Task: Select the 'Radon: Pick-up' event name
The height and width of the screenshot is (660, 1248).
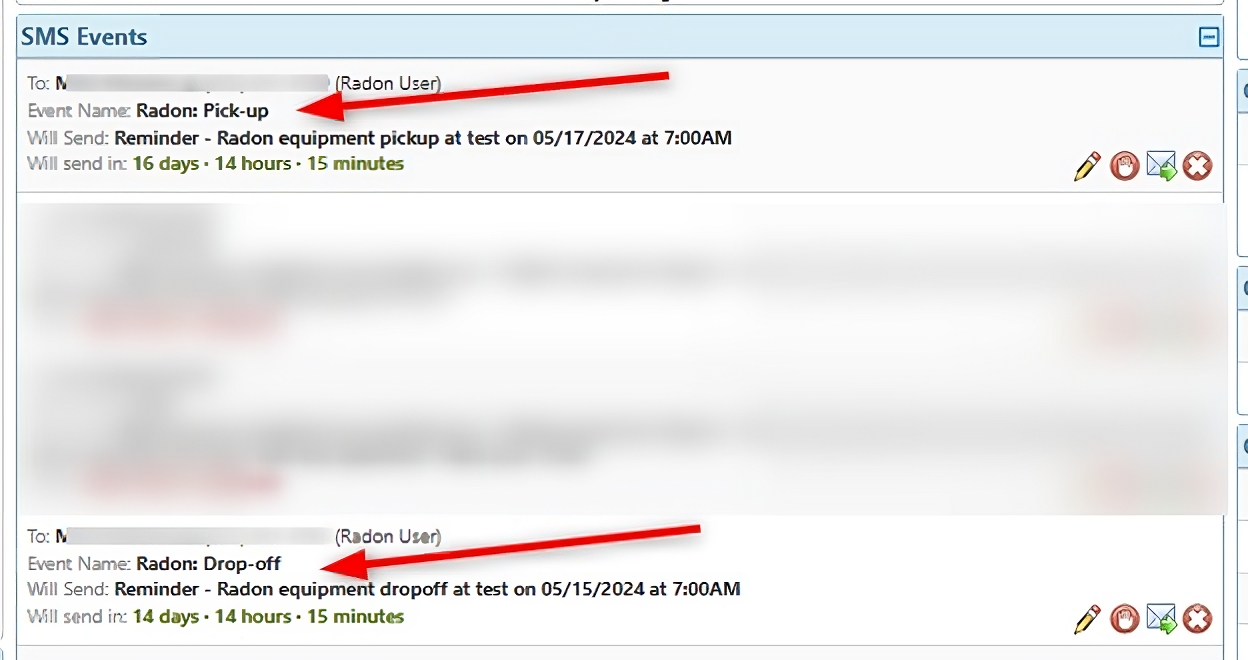Action: [202, 111]
